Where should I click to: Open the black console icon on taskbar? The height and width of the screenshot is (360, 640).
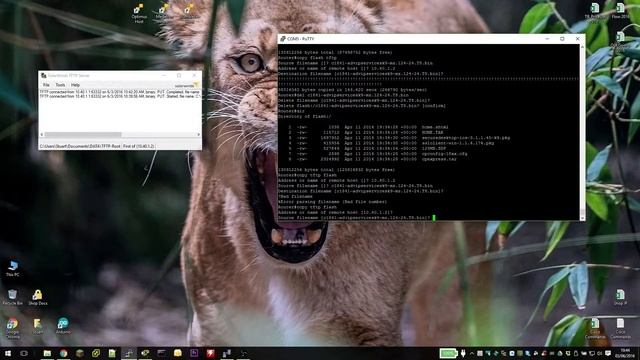pos(162,353)
